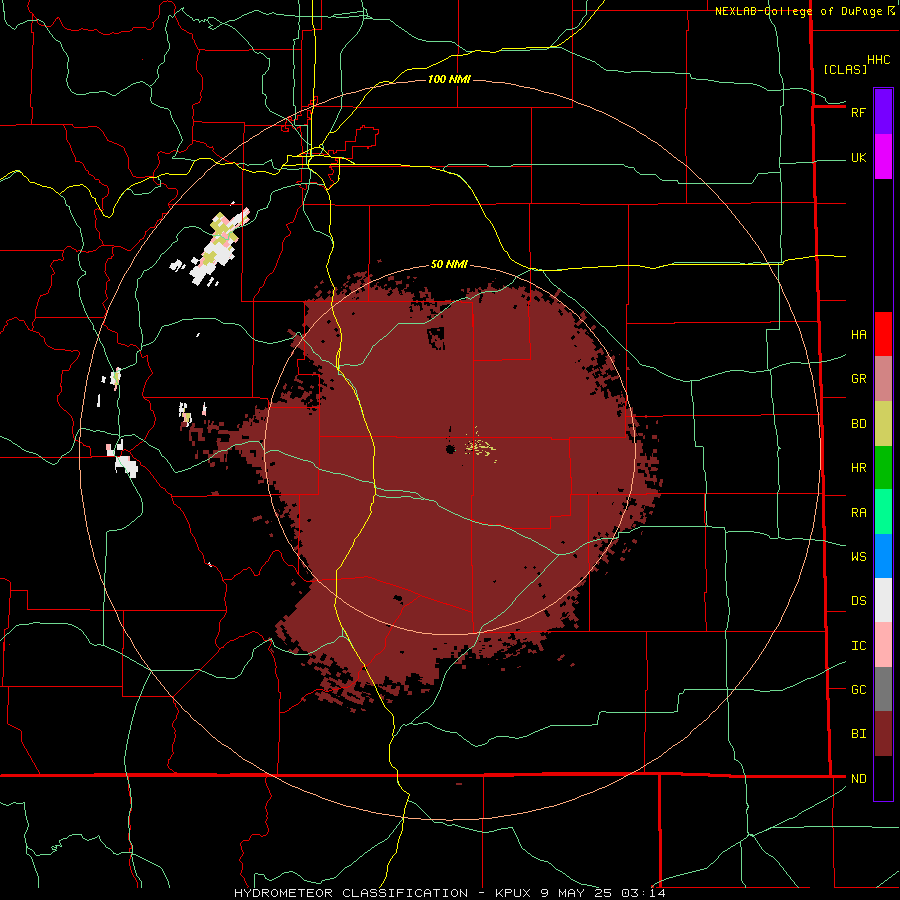Viewport: 900px width, 900px height.
Task: Click the RF legend label
Action: click(858, 112)
